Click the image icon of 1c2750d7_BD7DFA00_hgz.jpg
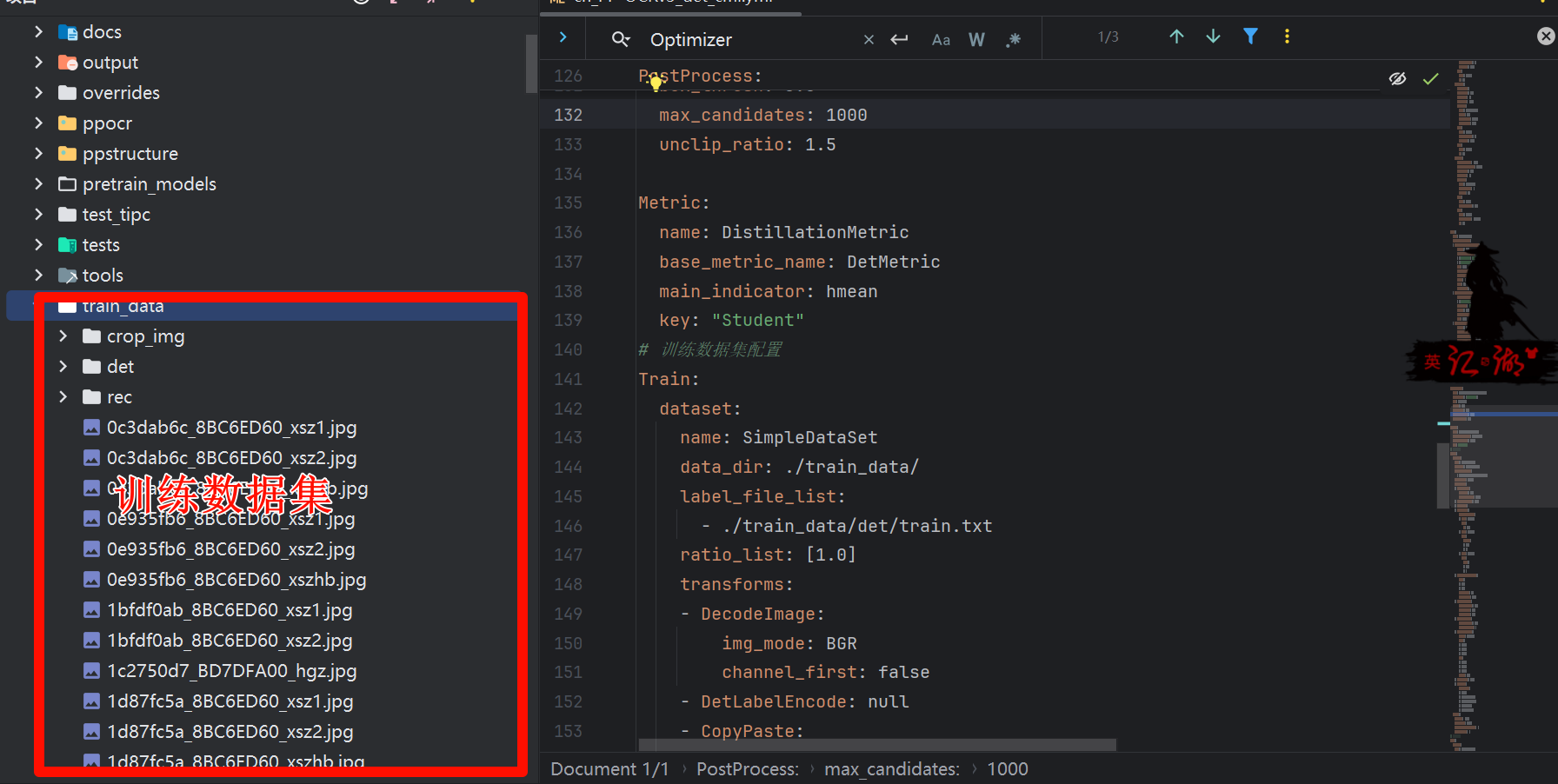 point(91,671)
